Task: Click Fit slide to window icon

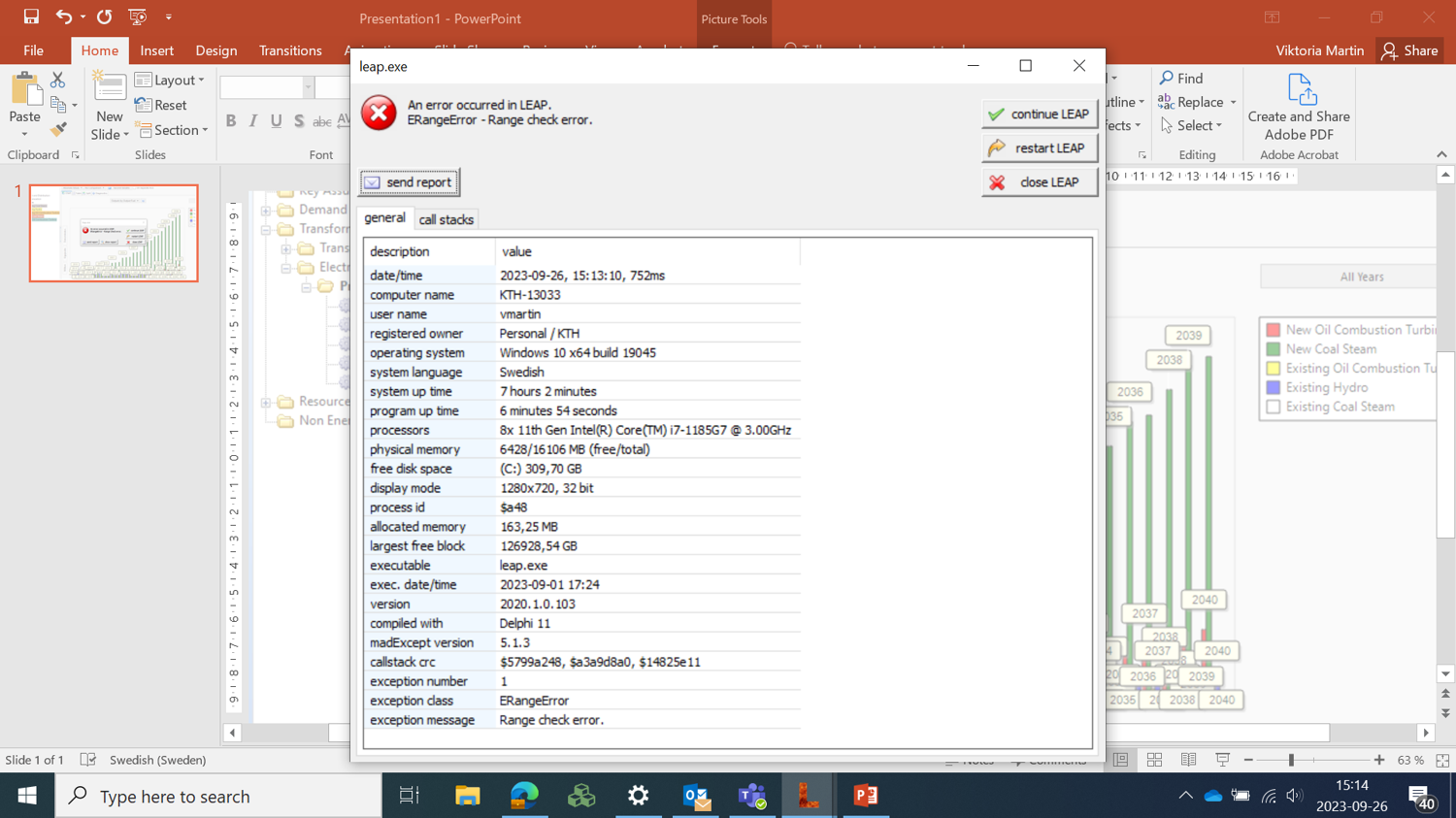Action: (x=1442, y=760)
